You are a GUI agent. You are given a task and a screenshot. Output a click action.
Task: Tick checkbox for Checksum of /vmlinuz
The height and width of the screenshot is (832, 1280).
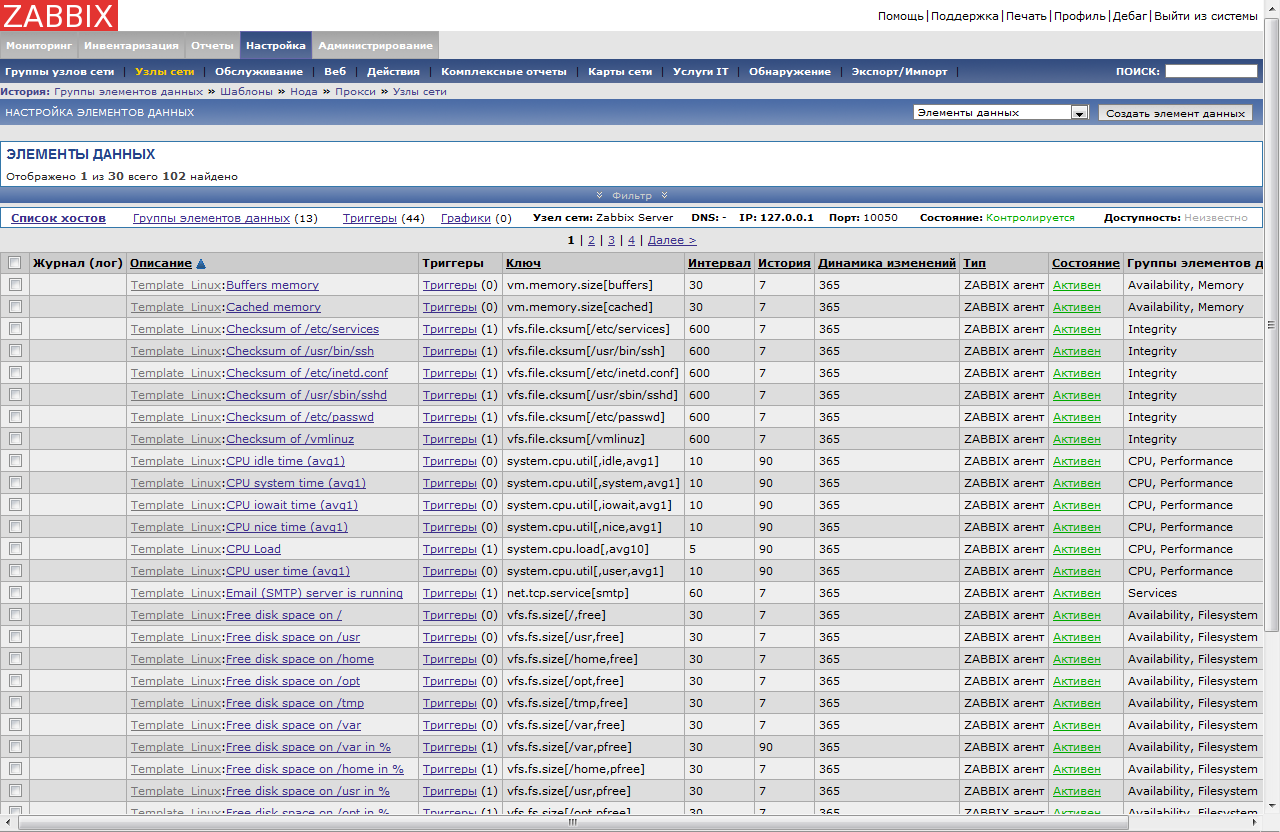coord(15,439)
